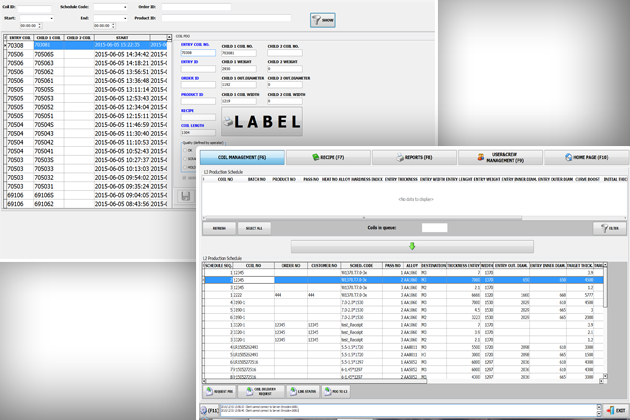Expand the End date dropdown
Screen dimensions: 630x420
(123, 18)
